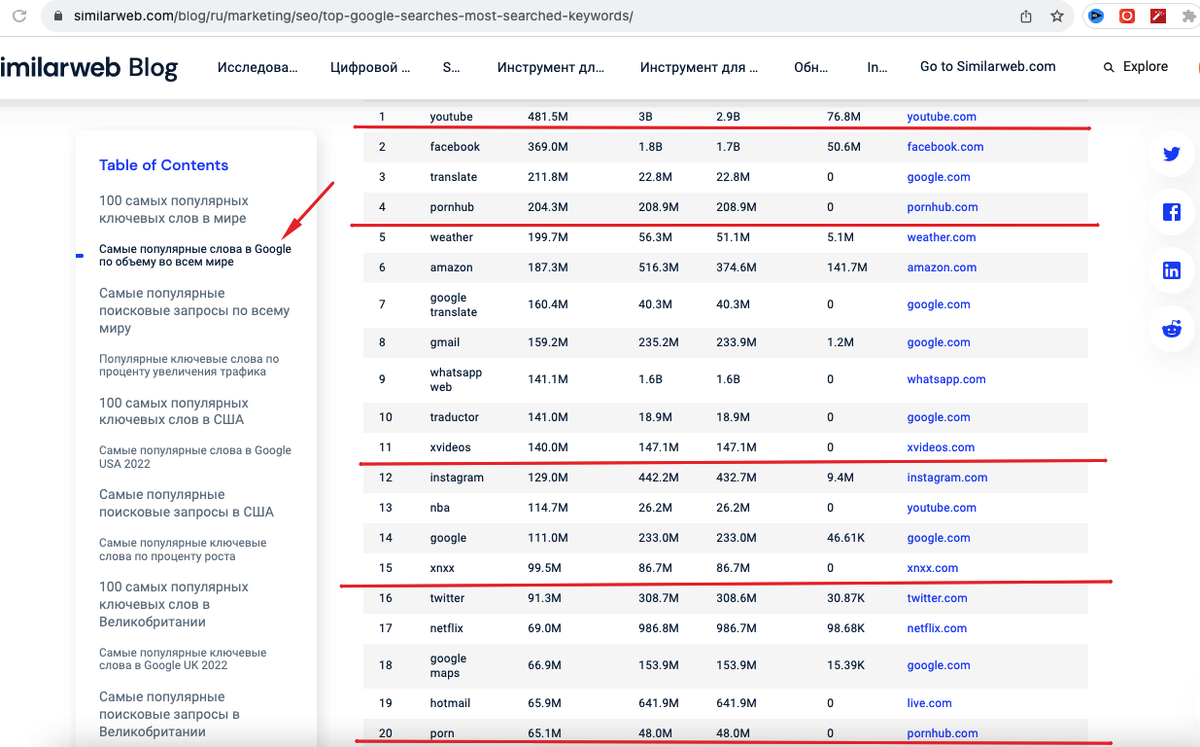The height and width of the screenshot is (747, 1200).
Task: Go to '100 самых популярных ключевых слов в США'
Action: (x=174, y=411)
